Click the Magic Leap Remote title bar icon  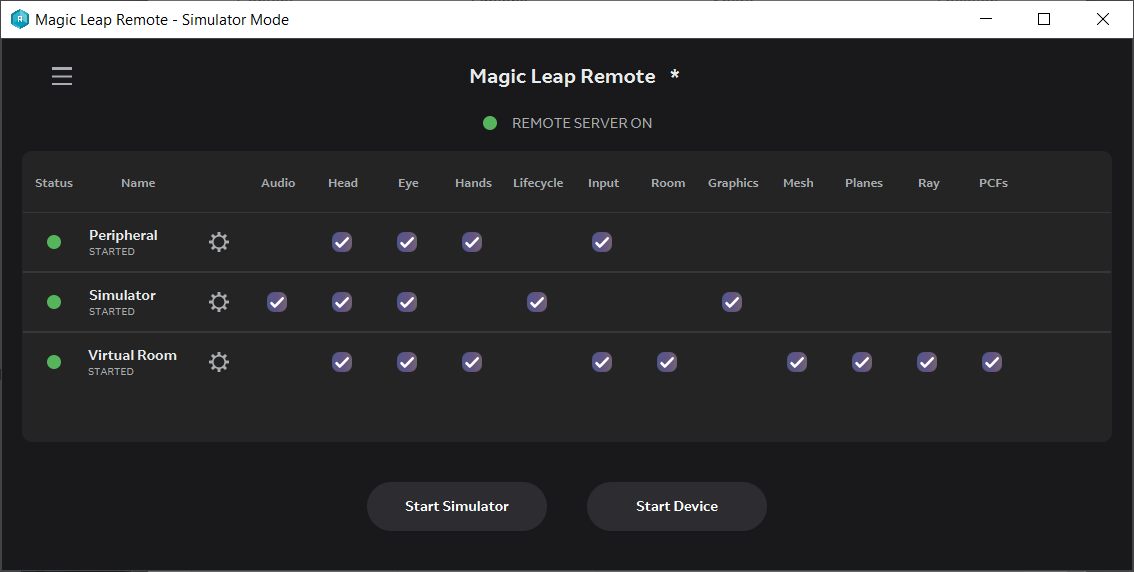click(20, 20)
